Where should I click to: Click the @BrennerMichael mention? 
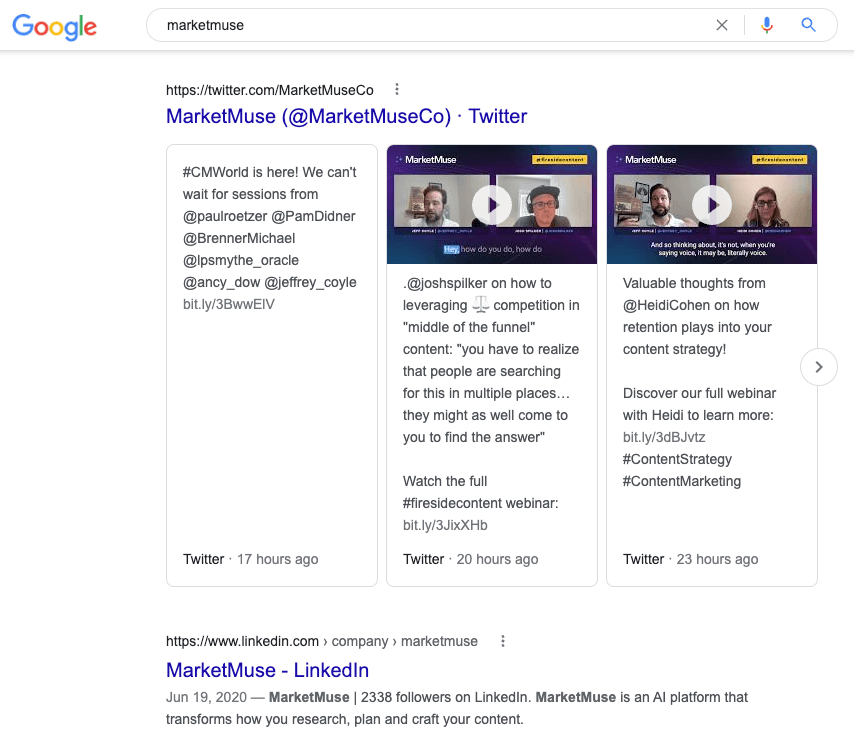click(239, 238)
